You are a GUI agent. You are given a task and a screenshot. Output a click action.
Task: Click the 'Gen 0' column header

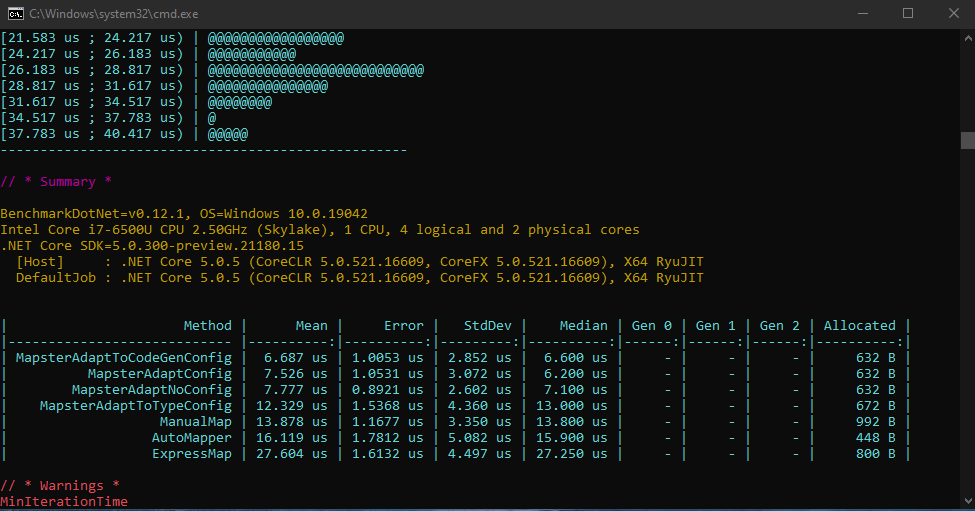[x=652, y=326]
